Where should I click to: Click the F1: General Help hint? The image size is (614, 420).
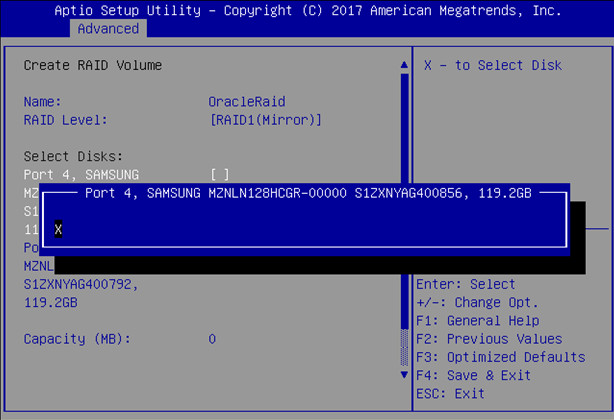pyautogui.click(x=477, y=321)
